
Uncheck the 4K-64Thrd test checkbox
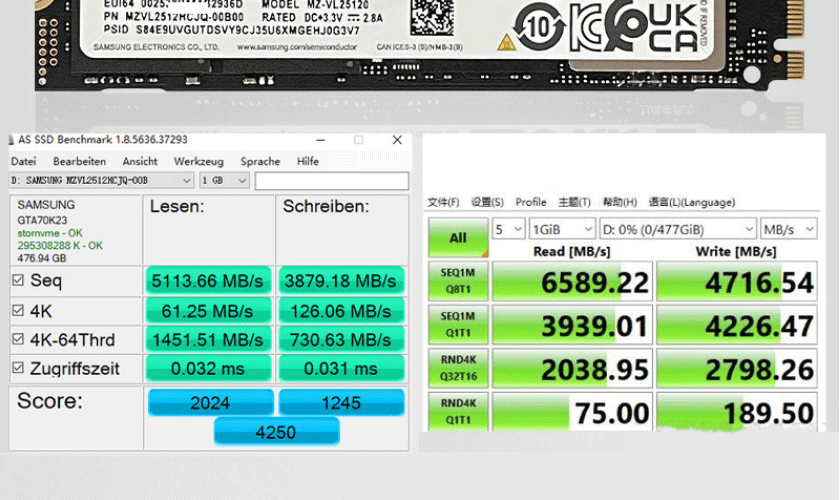coord(18,339)
